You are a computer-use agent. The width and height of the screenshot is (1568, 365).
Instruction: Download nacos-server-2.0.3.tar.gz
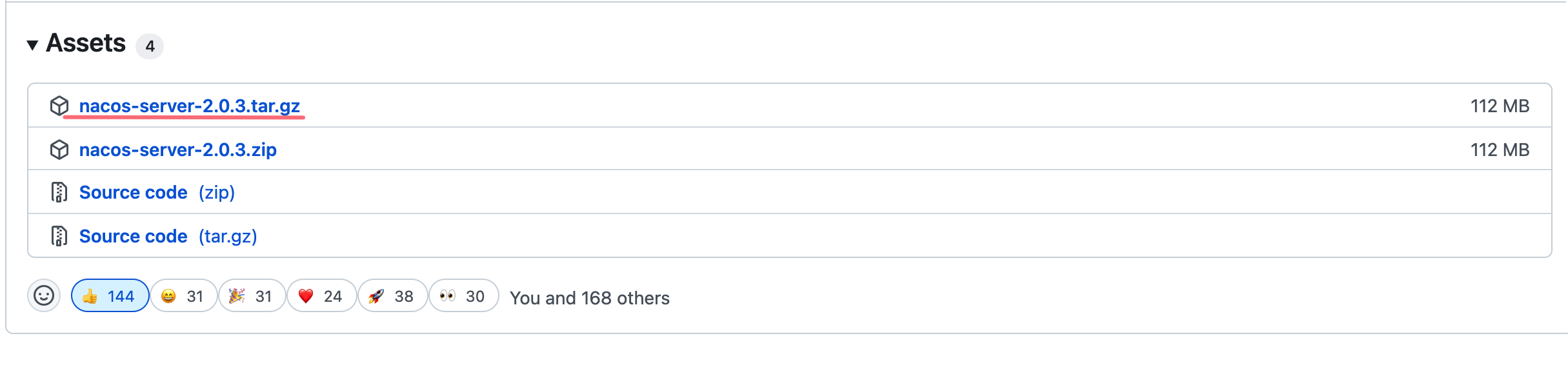click(x=189, y=106)
